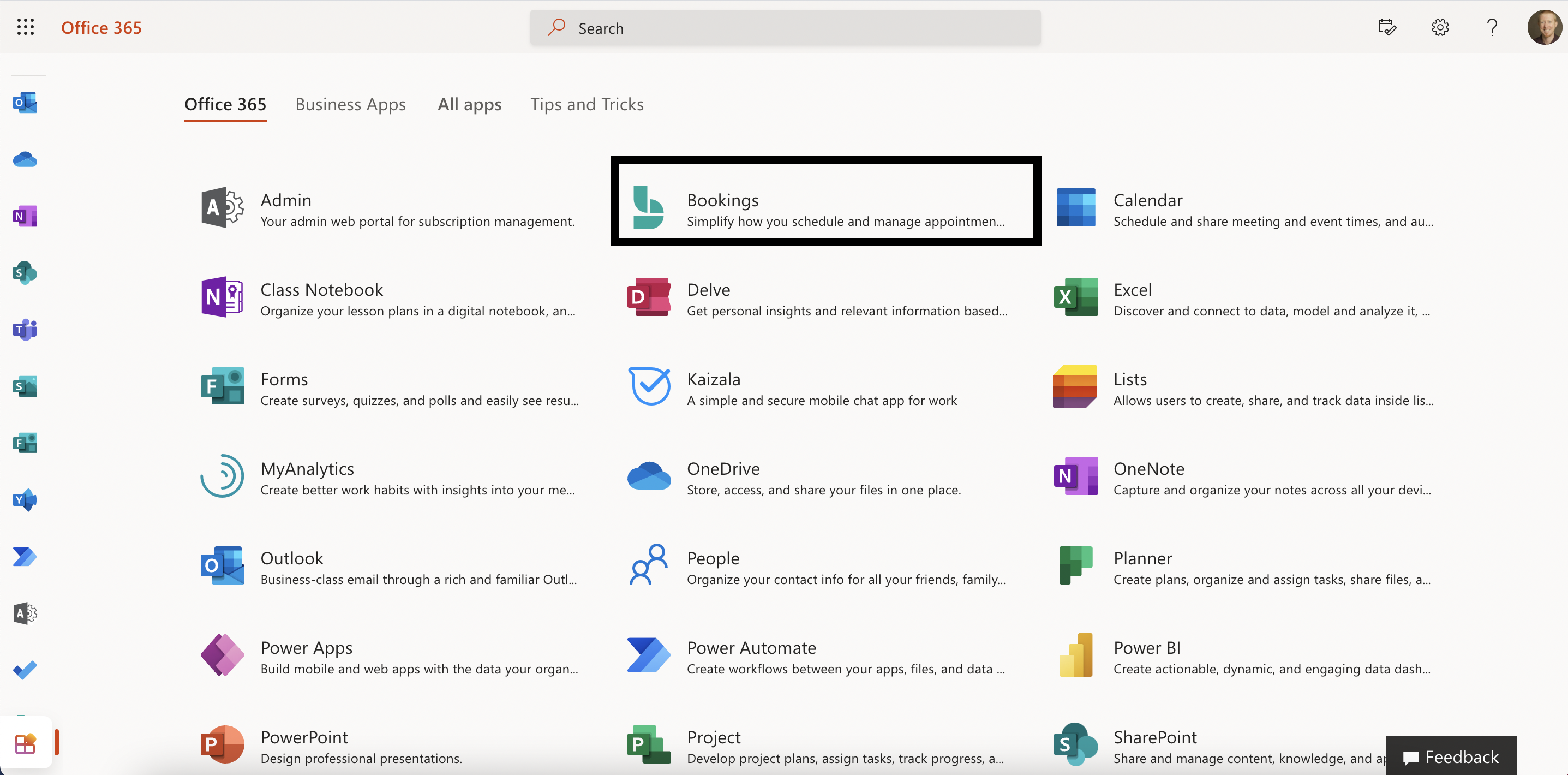The height and width of the screenshot is (775, 1568).
Task: Focus the Search input box
Action: 785,28
